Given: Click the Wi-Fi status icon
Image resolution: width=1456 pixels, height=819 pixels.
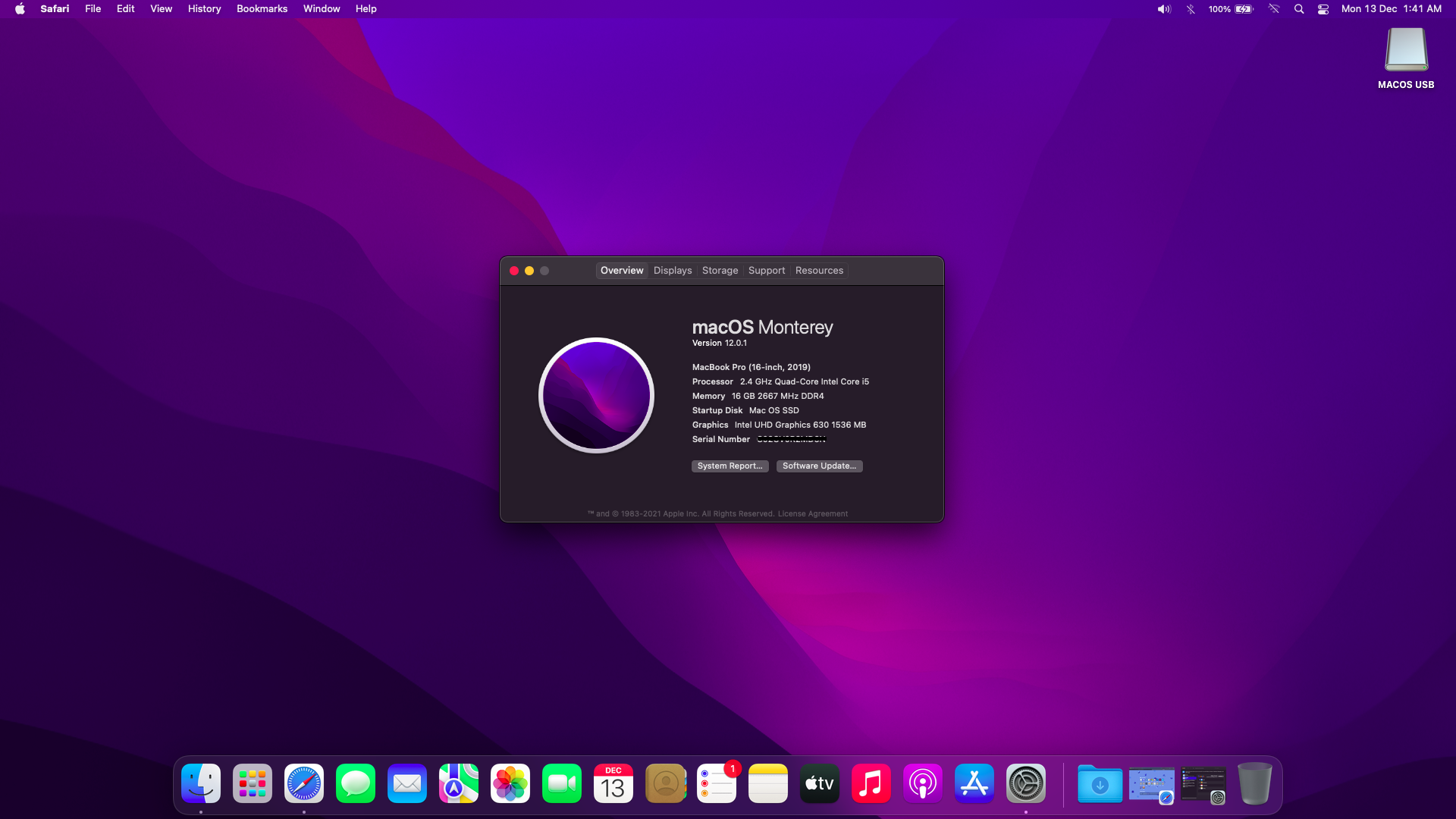Looking at the screenshot, I should click(x=1274, y=9).
